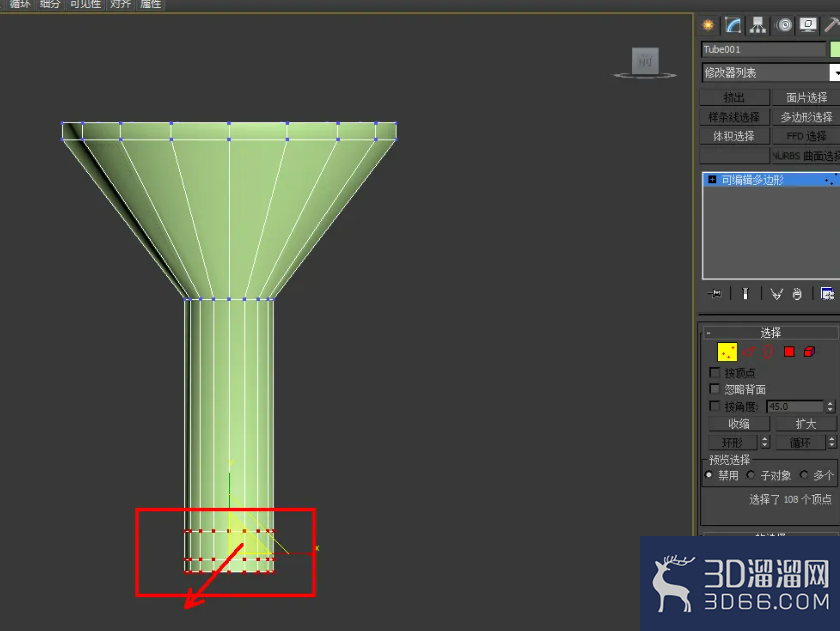The height and width of the screenshot is (631, 840).
Task: Select Element sub-object level icon
Action: (809, 352)
